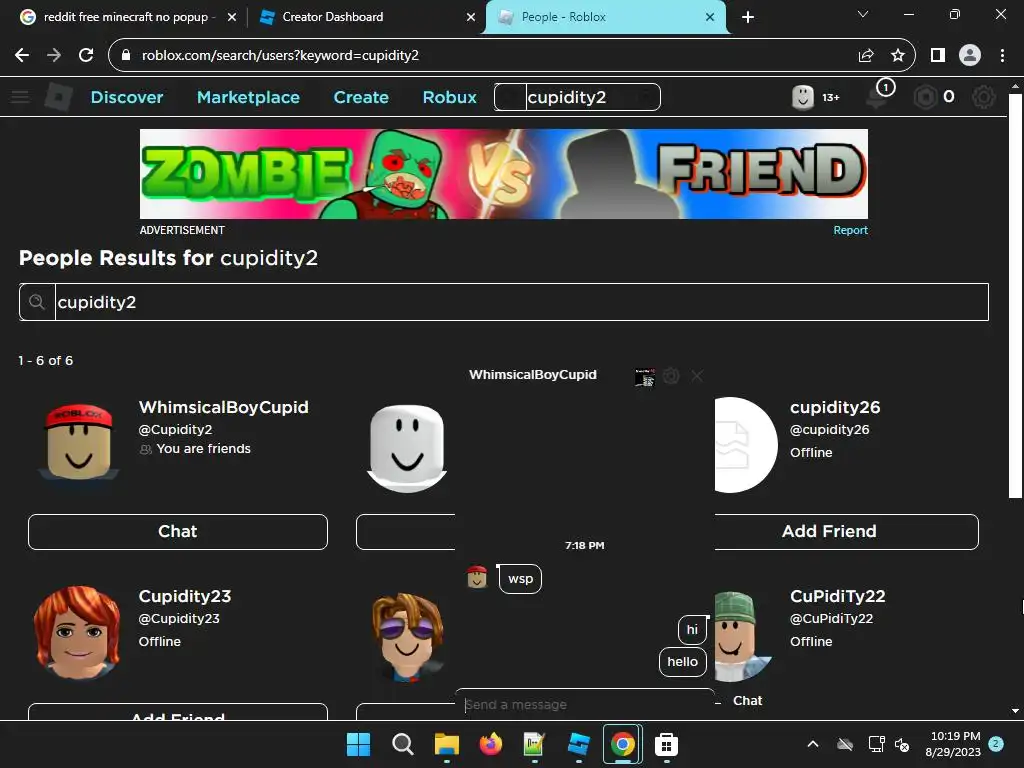Close the Creator Dashboard tab
Viewport: 1024px width, 768px height.
coord(471,17)
